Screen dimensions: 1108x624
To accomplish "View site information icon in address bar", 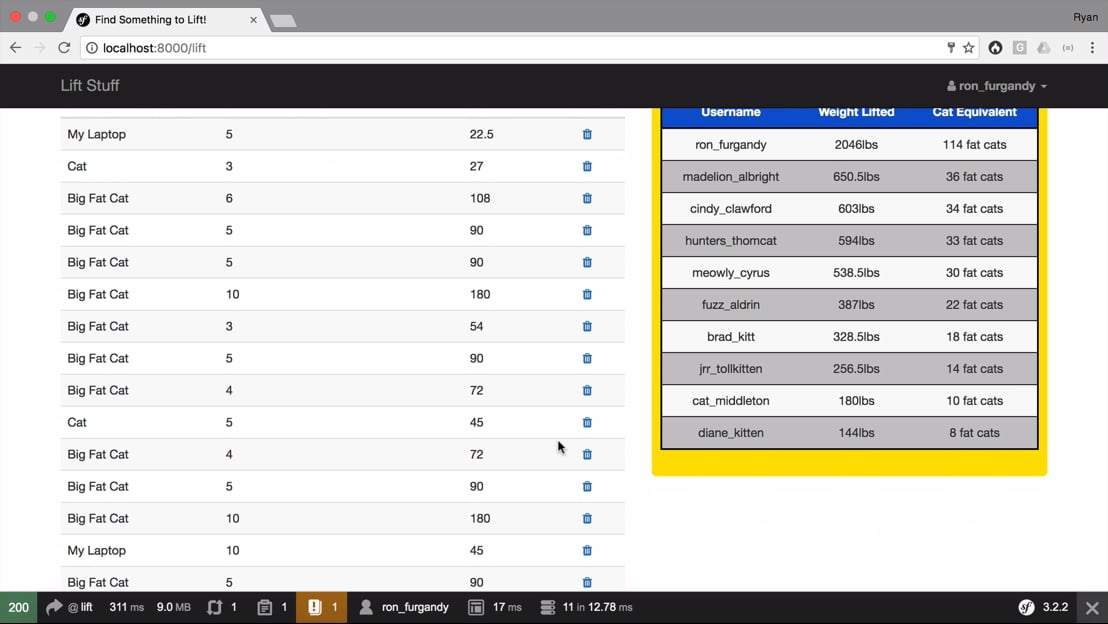I will pyautogui.click(x=92, y=48).
